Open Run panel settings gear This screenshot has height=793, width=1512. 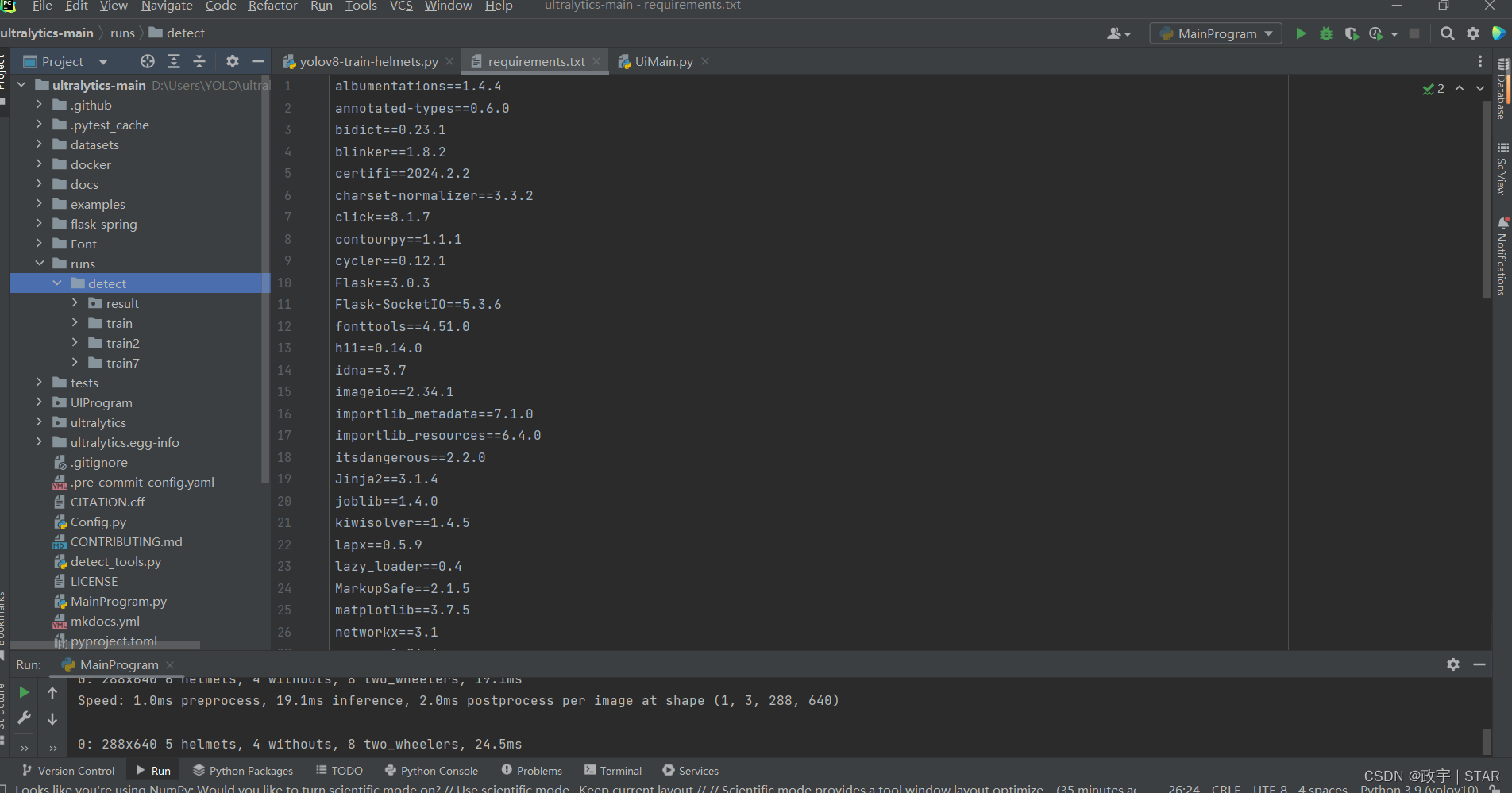(1453, 664)
